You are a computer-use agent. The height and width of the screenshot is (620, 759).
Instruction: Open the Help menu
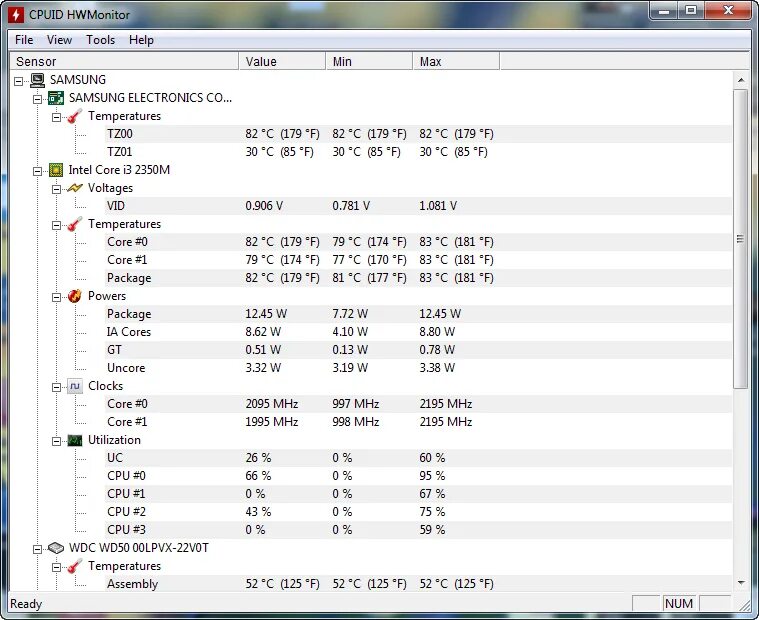pyautogui.click(x=141, y=40)
